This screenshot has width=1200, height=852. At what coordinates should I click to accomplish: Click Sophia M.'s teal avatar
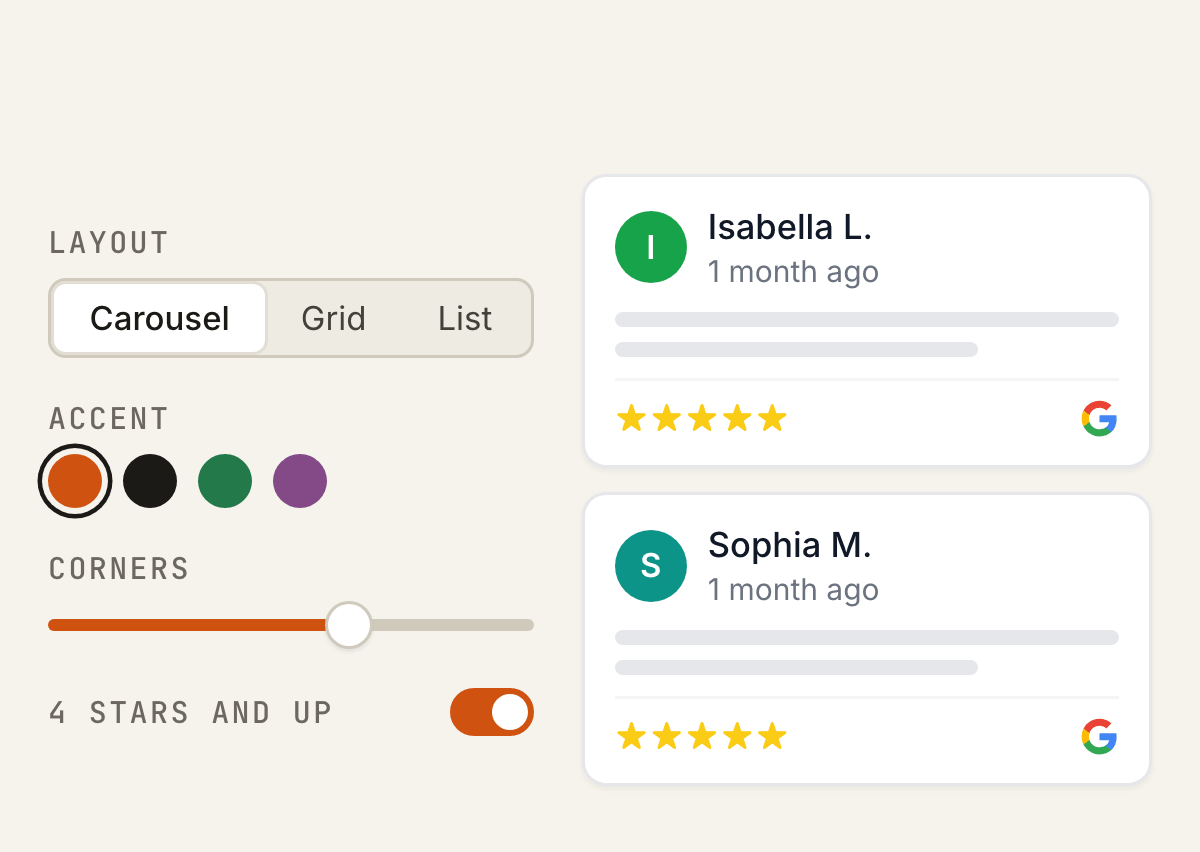(651, 566)
